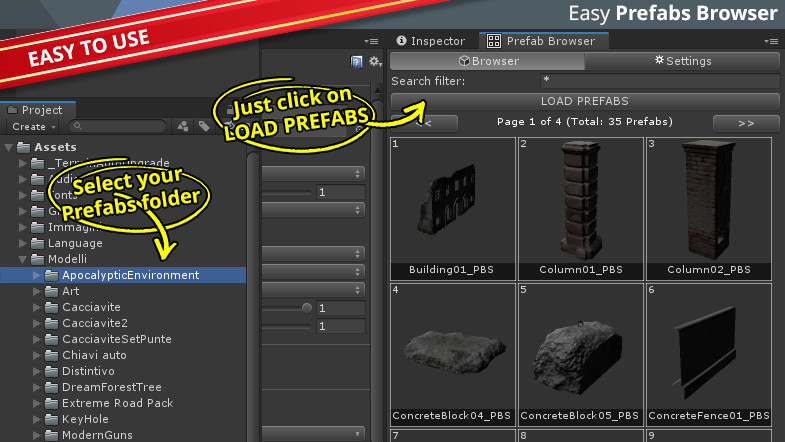
Task: Expand the CacciaviteSetPunte folder
Action: coord(37,339)
